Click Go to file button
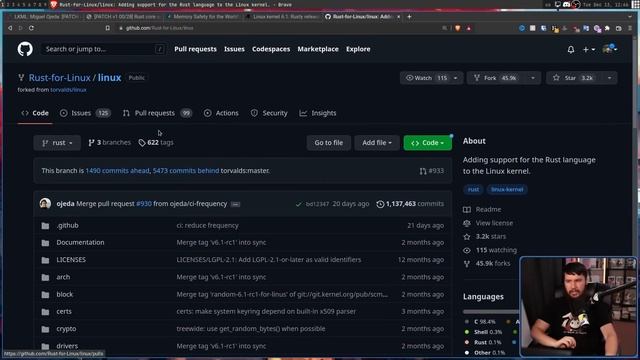The height and width of the screenshot is (360, 640). click(329, 143)
